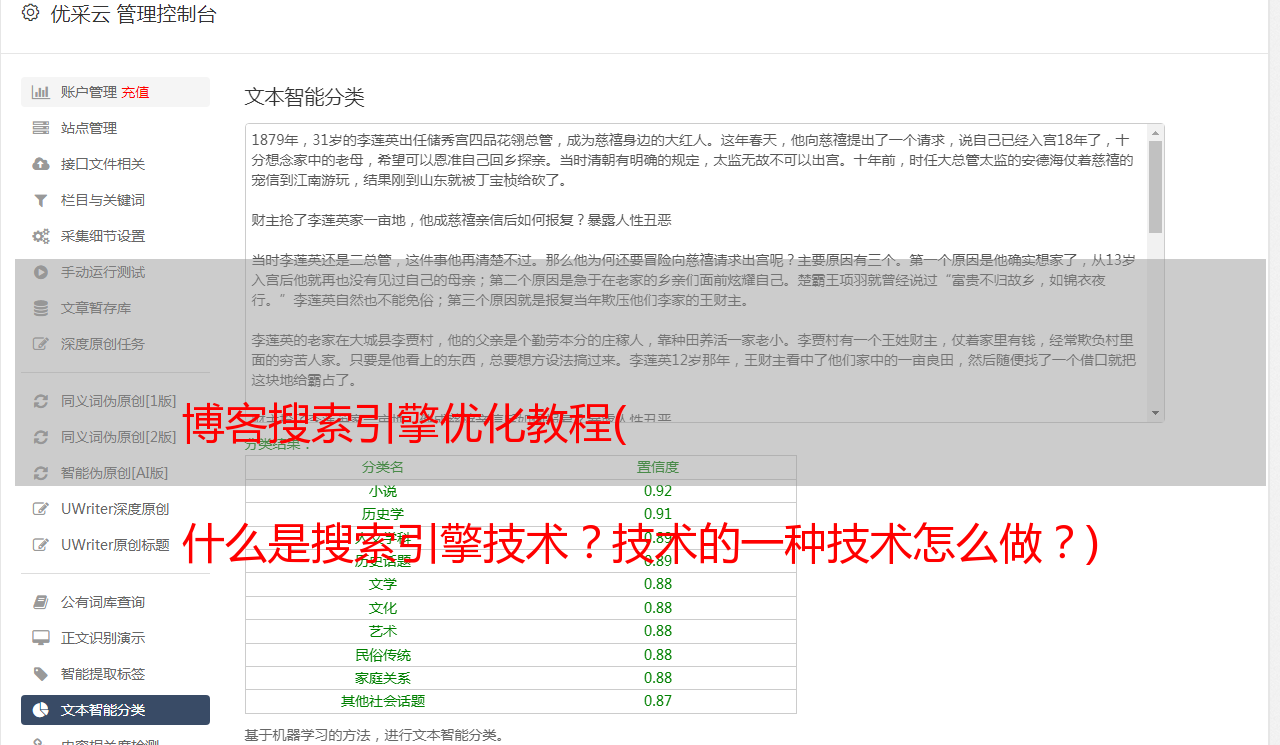The image size is (1280, 745).
Task: Click 优采云 管理控制台 header title
Action: point(133,14)
